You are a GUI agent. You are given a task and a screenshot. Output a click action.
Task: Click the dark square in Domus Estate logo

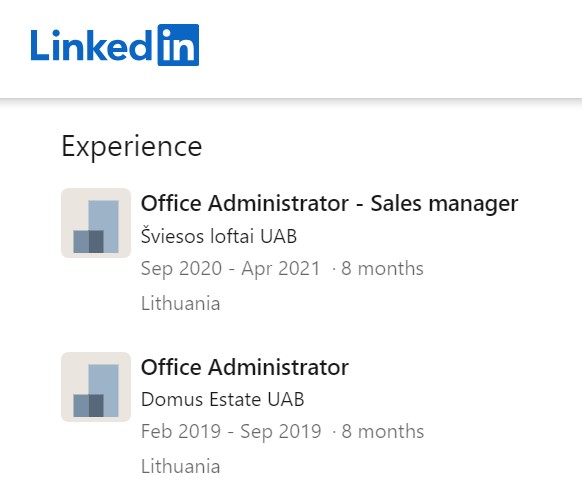click(x=96, y=405)
